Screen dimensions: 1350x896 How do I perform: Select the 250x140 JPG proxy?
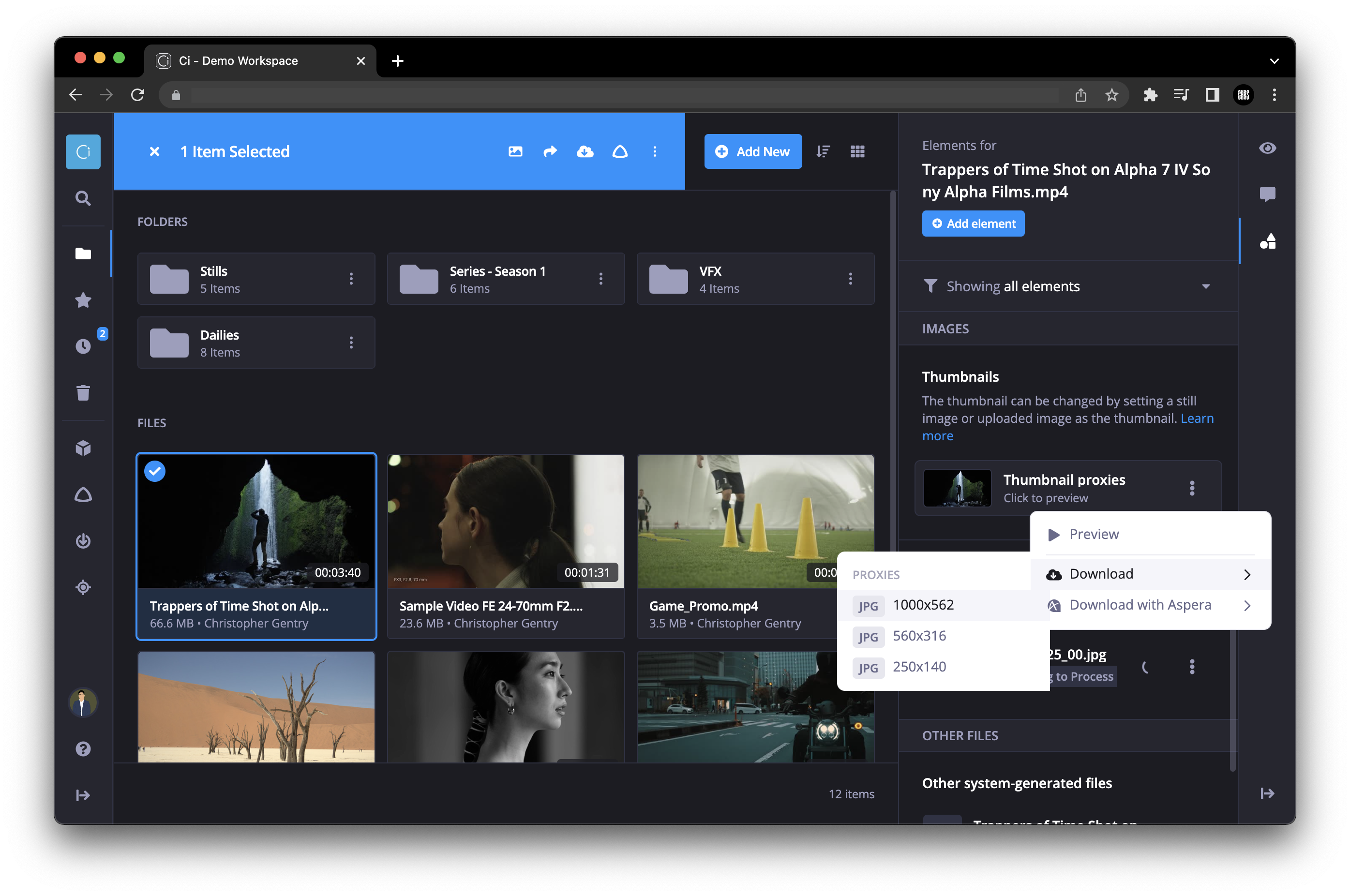pyautogui.click(x=943, y=667)
